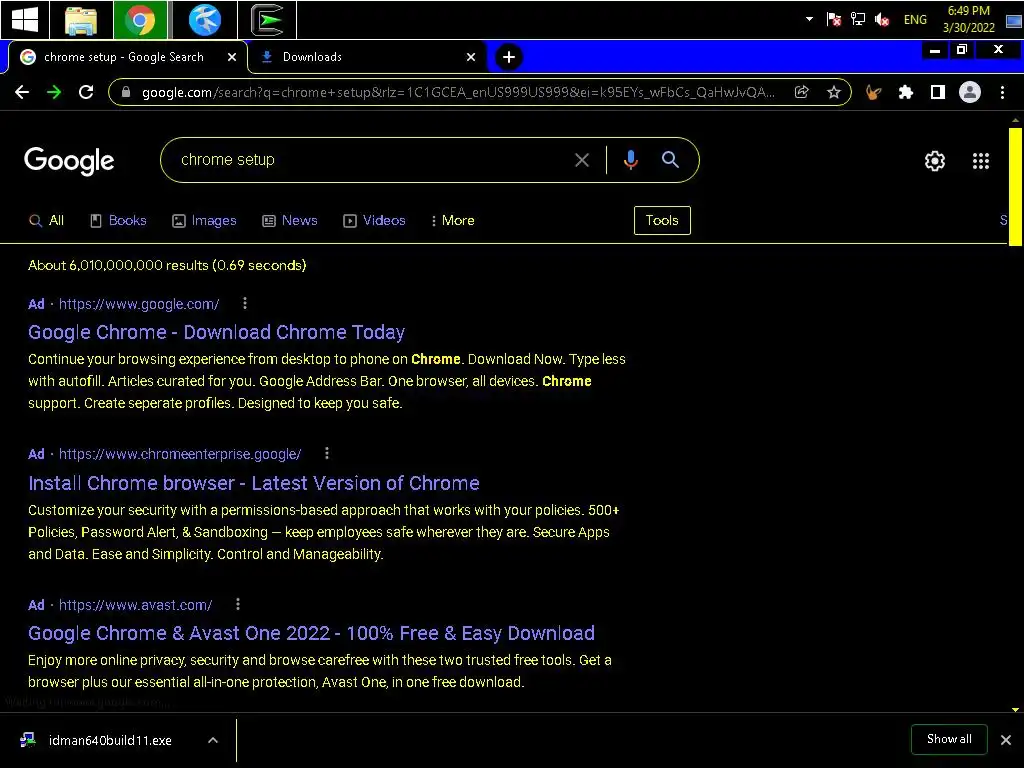Image resolution: width=1024 pixels, height=768 pixels.
Task: Start voice search with the microphone
Action: click(x=630, y=160)
